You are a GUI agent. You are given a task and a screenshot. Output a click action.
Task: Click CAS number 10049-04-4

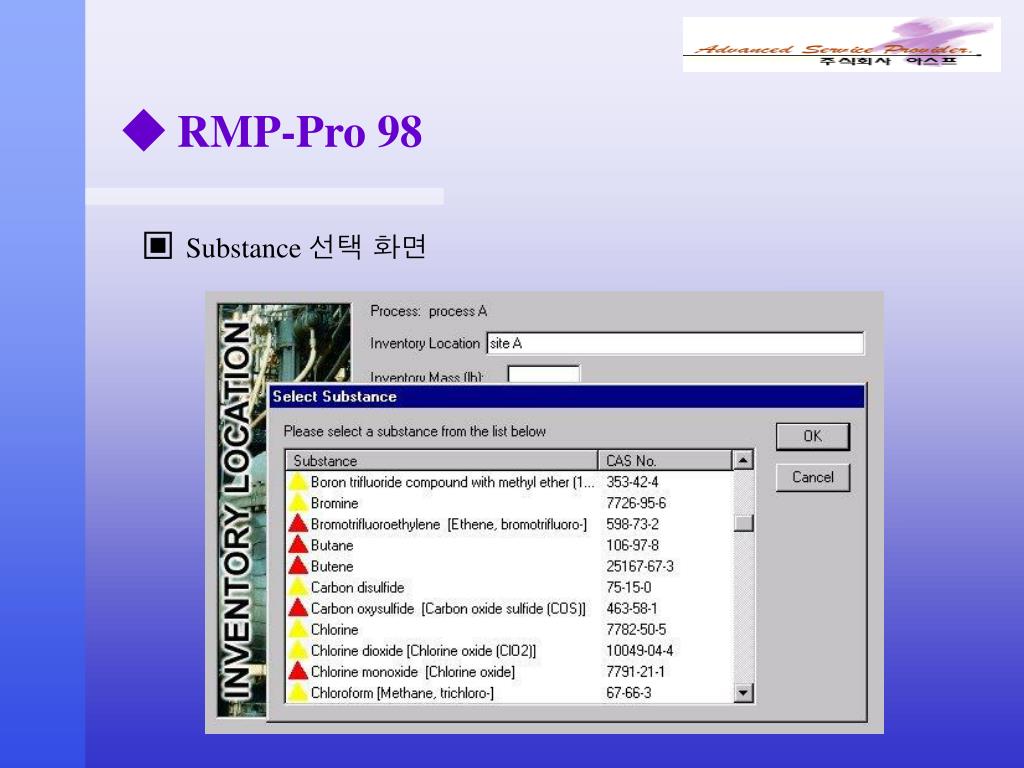pos(639,650)
